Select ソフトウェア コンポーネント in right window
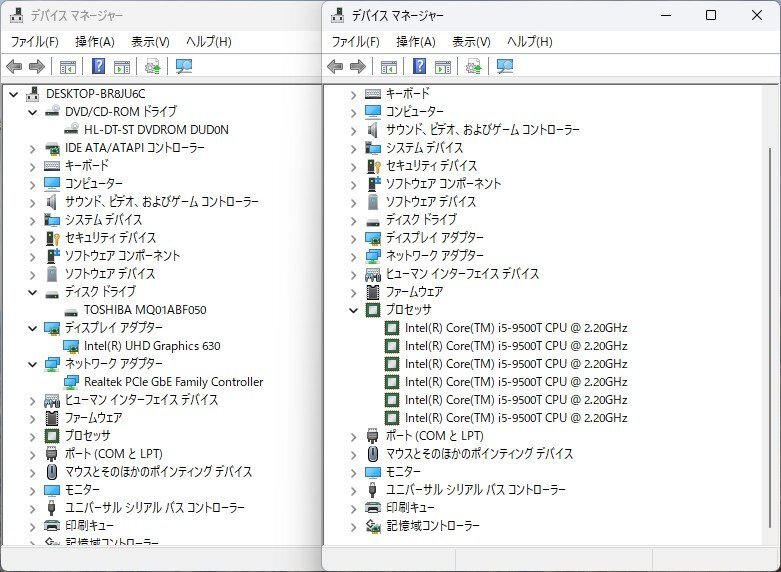The image size is (781, 572). (x=443, y=184)
